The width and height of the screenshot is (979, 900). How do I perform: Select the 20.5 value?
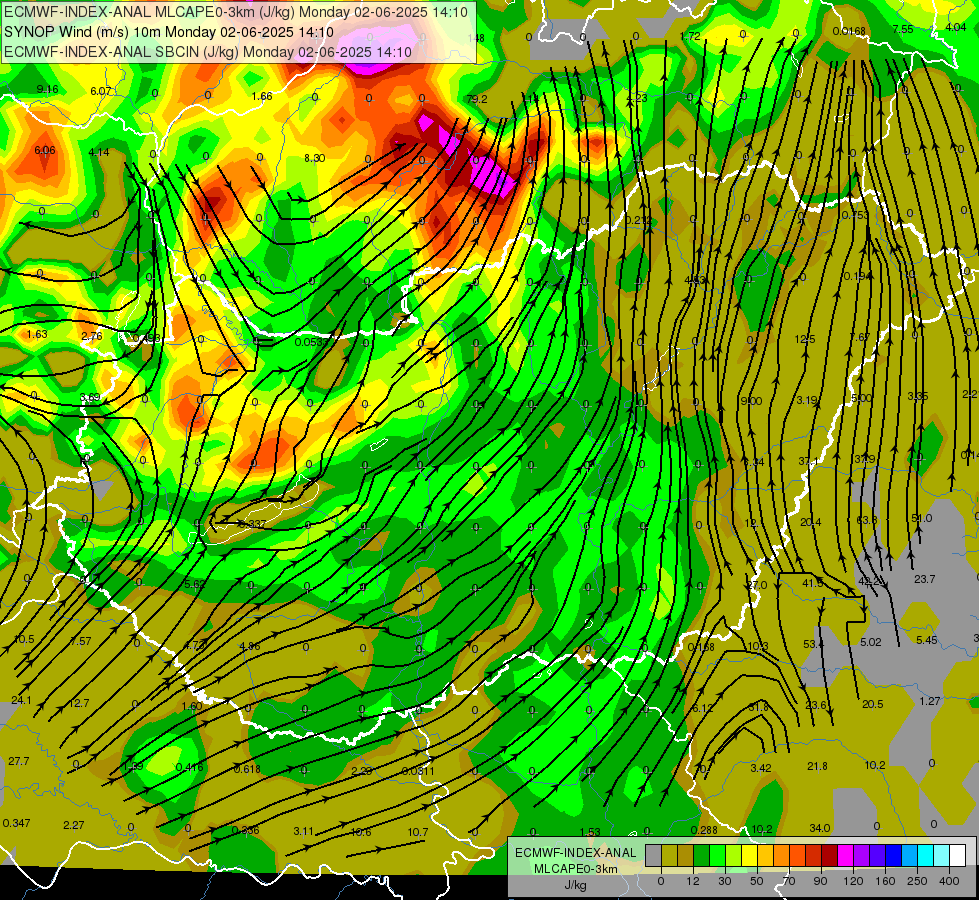[x=872, y=704]
